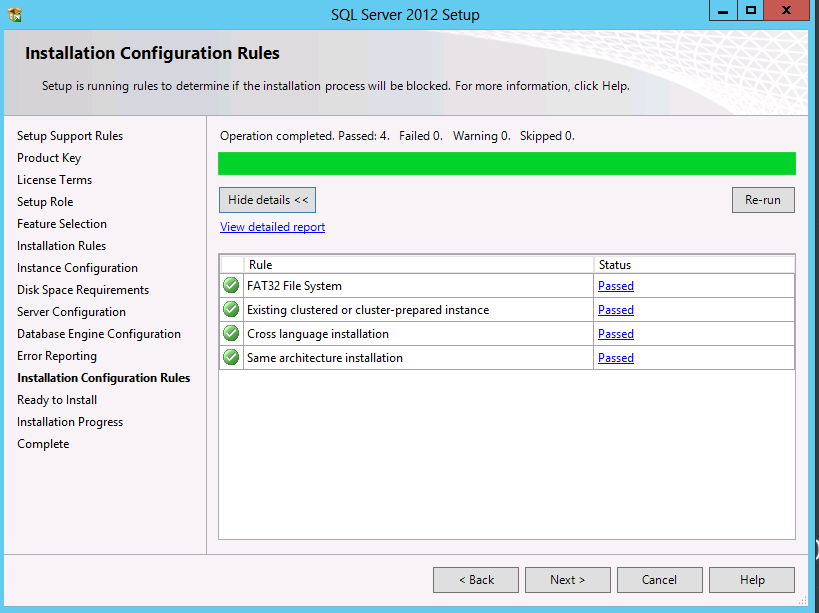Minimize the SQL Server 2012 Setup window

(723, 10)
